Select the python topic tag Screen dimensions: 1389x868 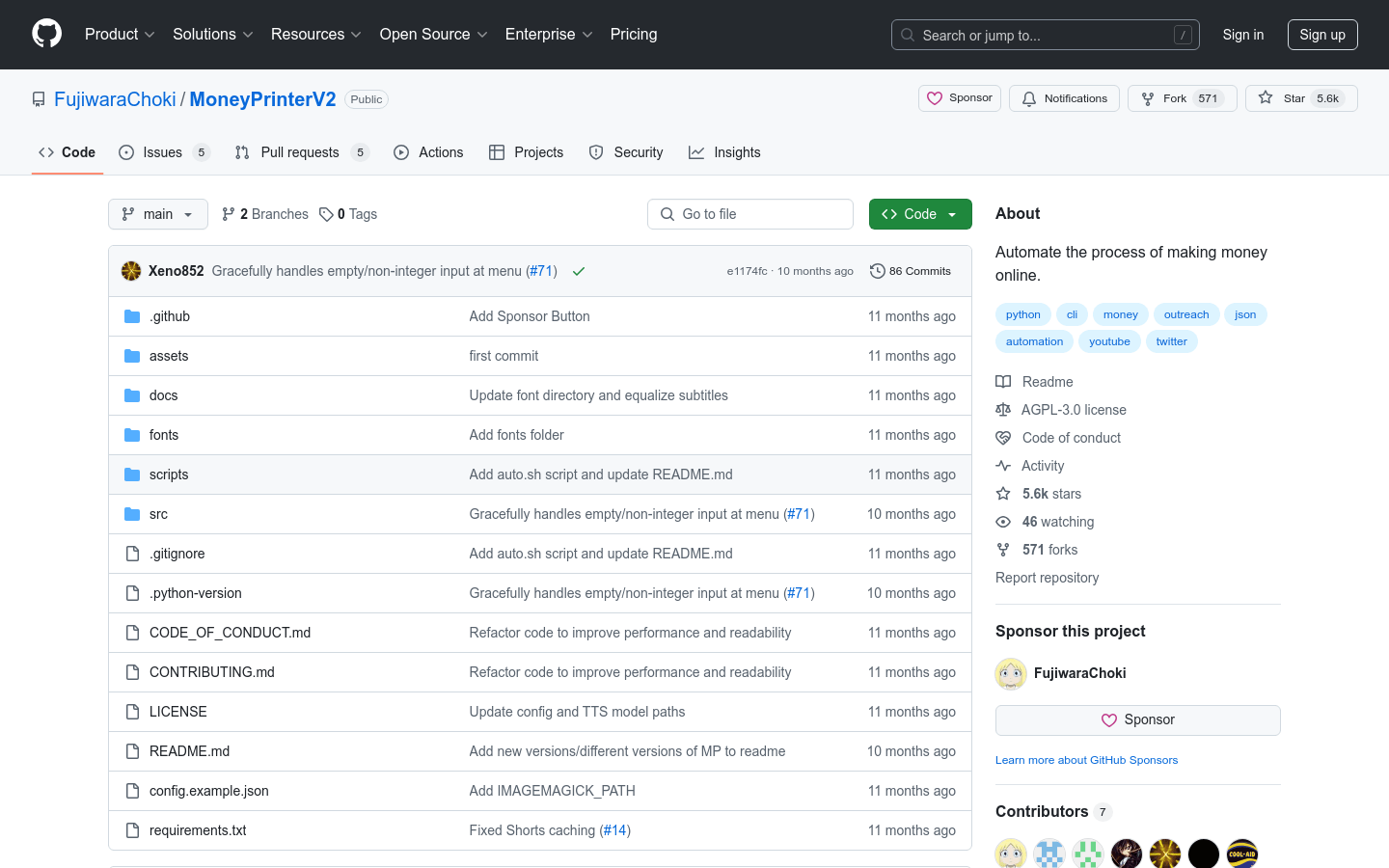point(1022,314)
